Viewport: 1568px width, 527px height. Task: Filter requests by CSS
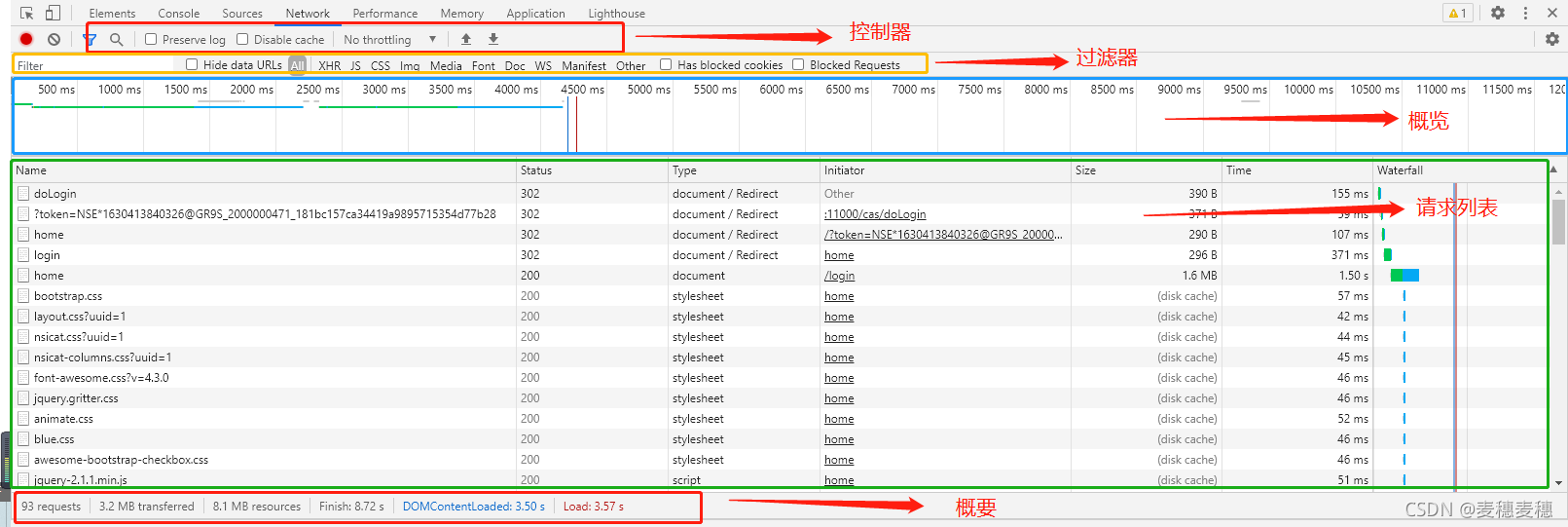[x=381, y=65]
